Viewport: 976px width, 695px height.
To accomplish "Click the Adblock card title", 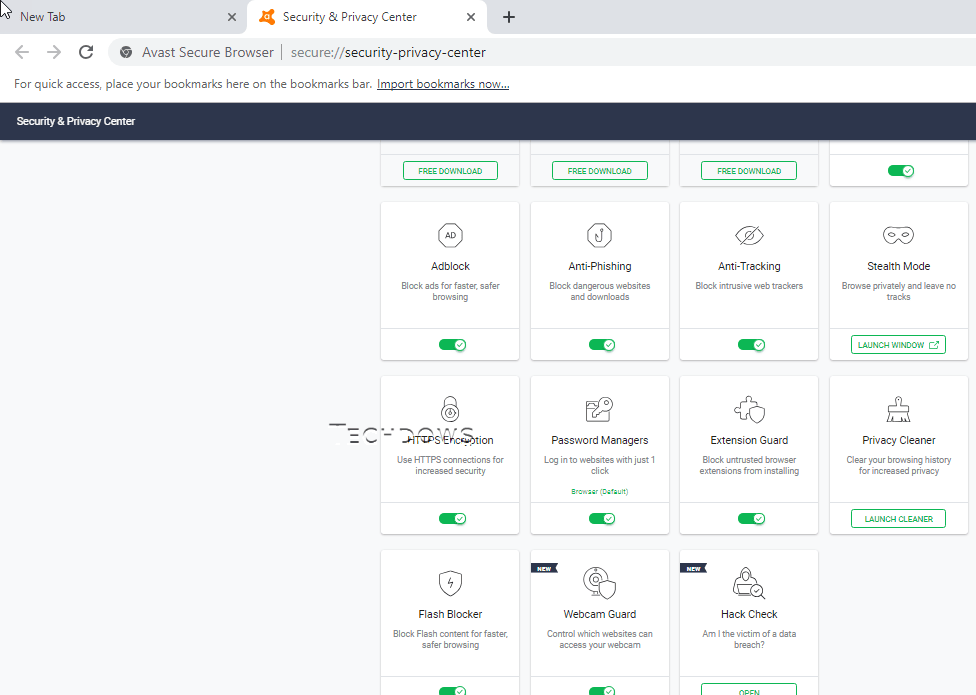I will 450,266.
